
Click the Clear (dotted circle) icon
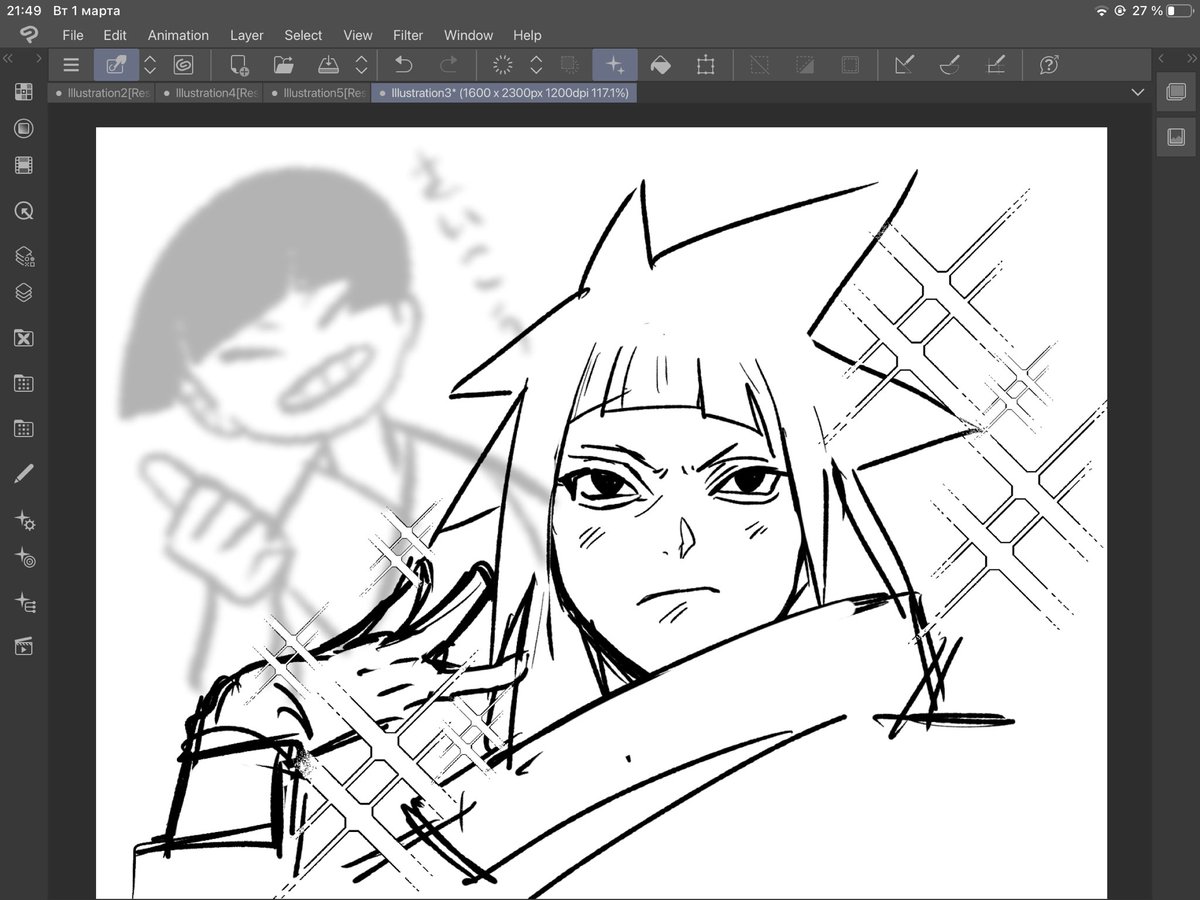pos(503,65)
